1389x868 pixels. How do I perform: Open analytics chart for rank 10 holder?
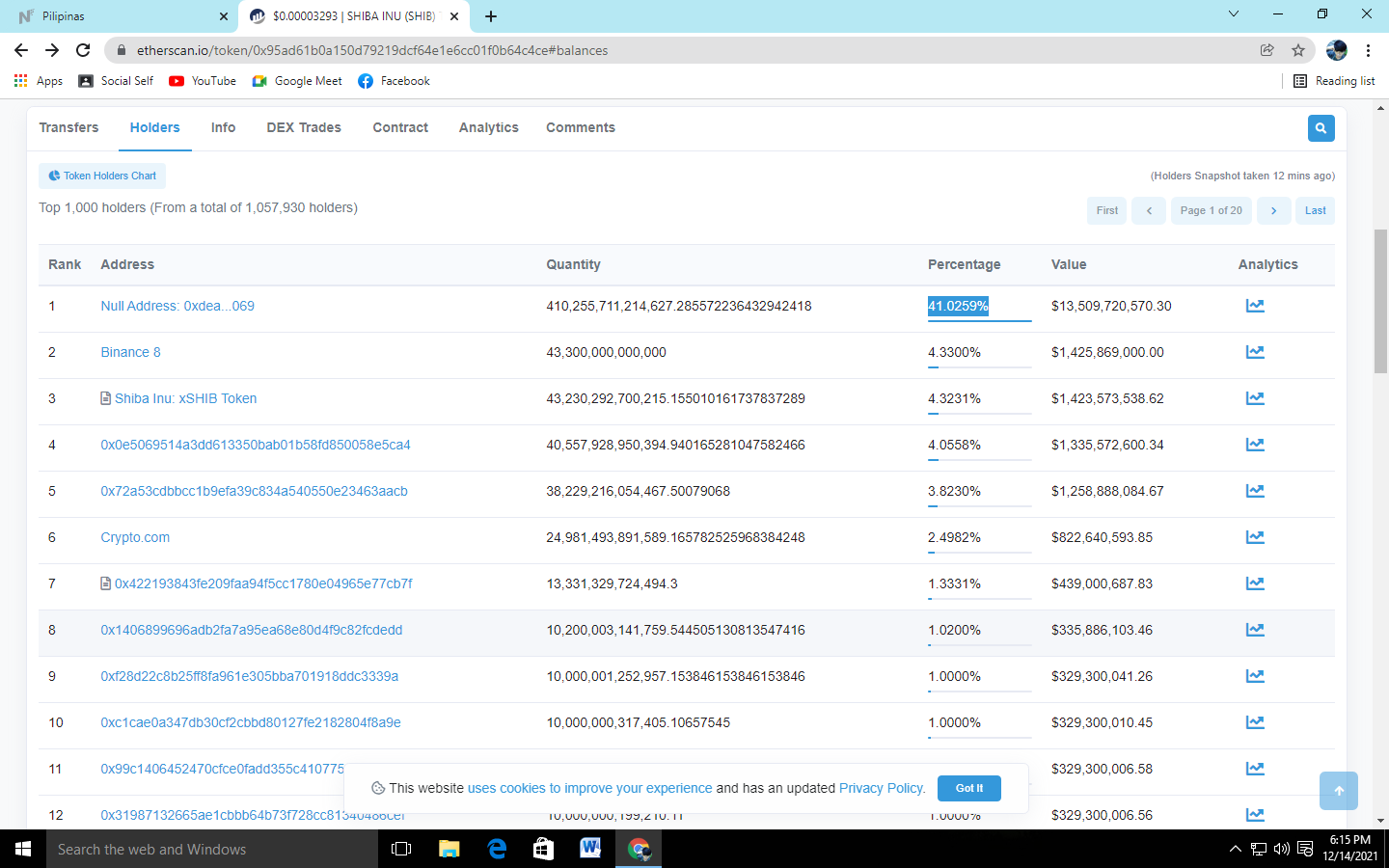click(1255, 722)
